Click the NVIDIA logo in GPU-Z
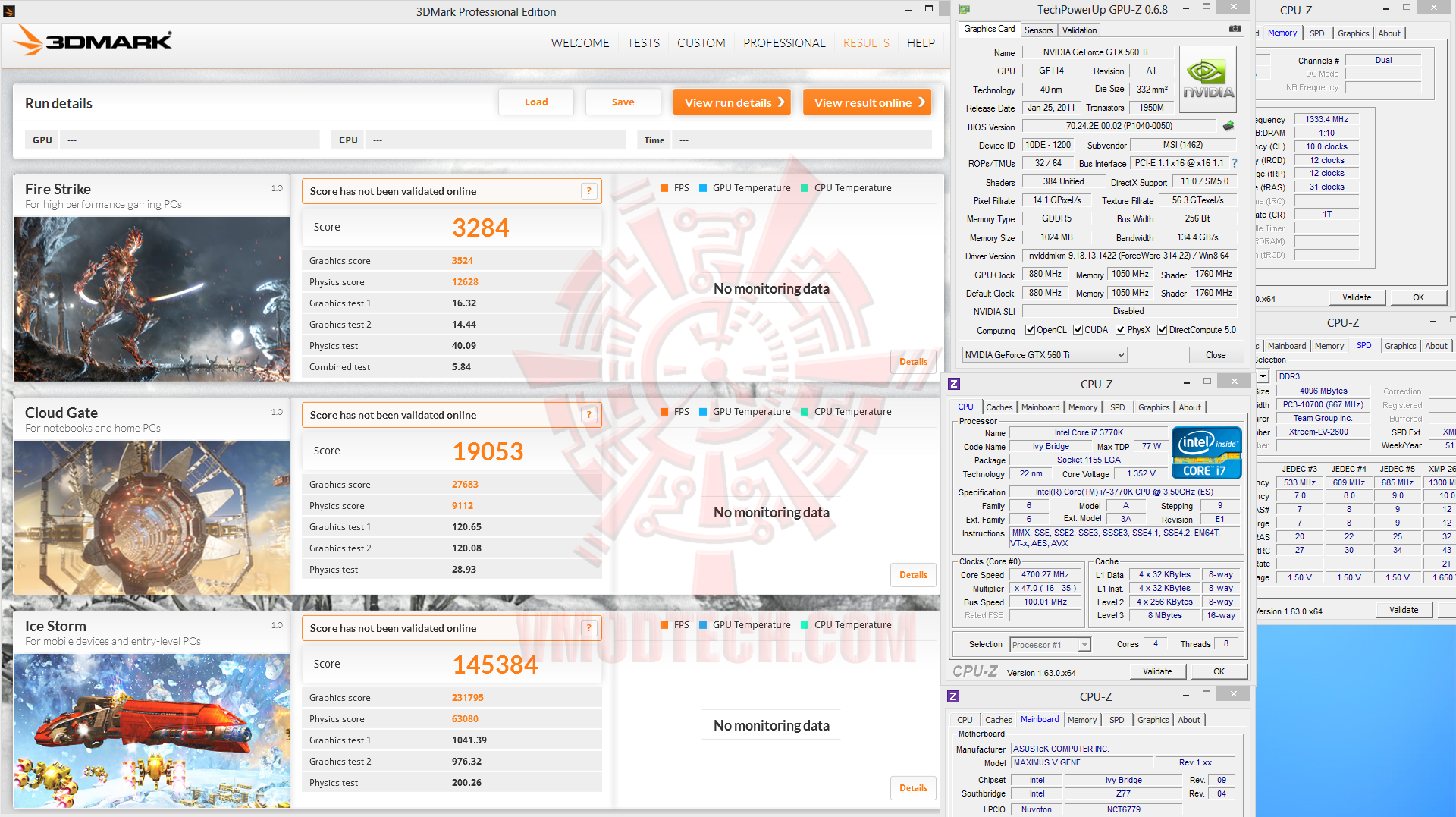 click(x=1208, y=79)
